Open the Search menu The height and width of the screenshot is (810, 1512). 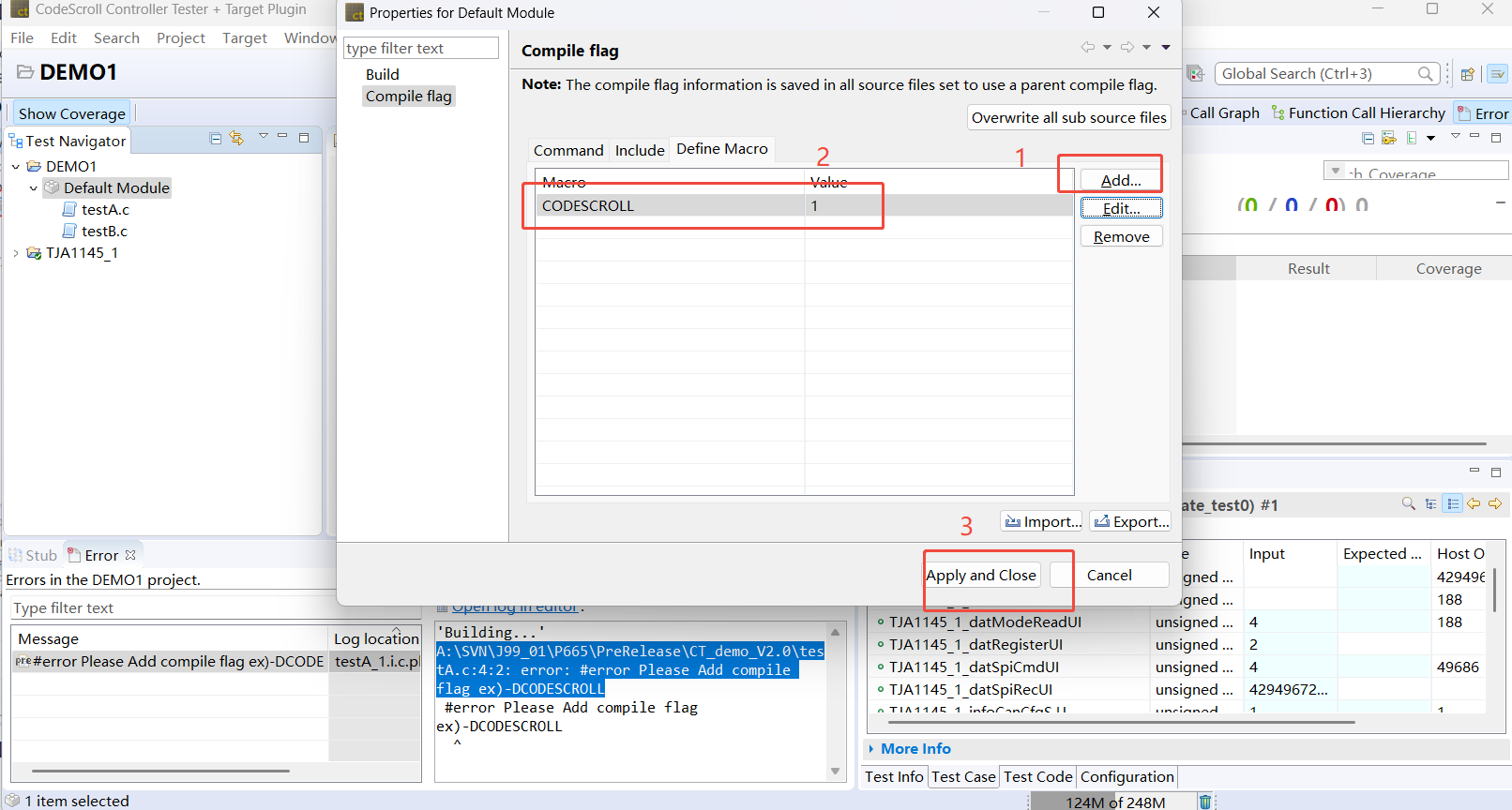pos(116,38)
